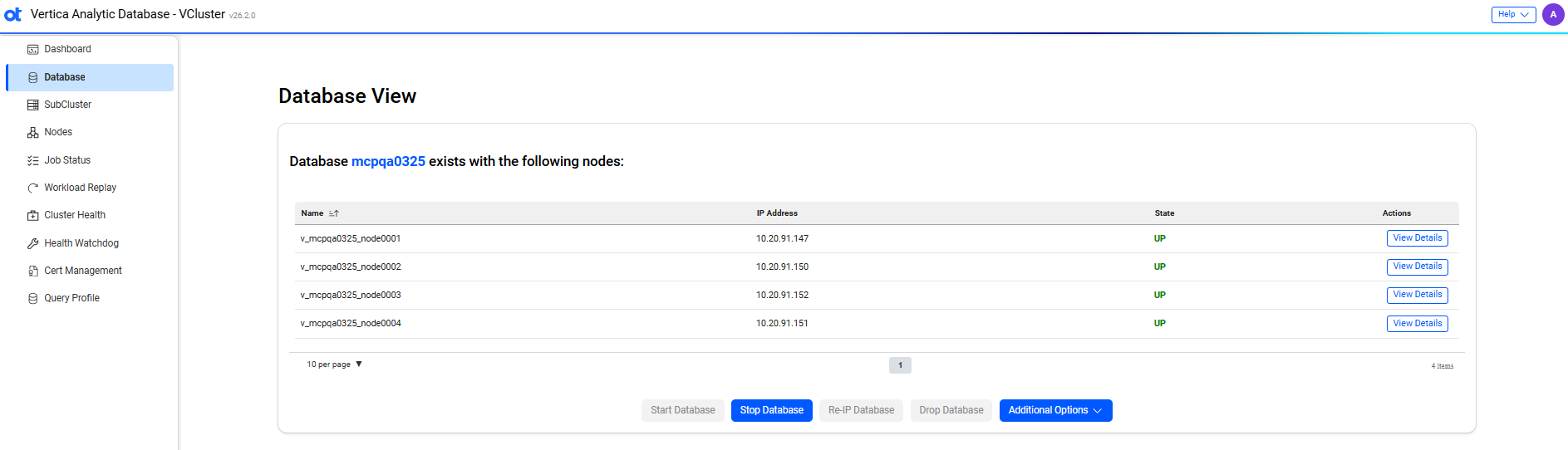Viewport: 1568px width, 450px height.
Task: Click IP address 10.20.91.151
Action: click(782, 323)
